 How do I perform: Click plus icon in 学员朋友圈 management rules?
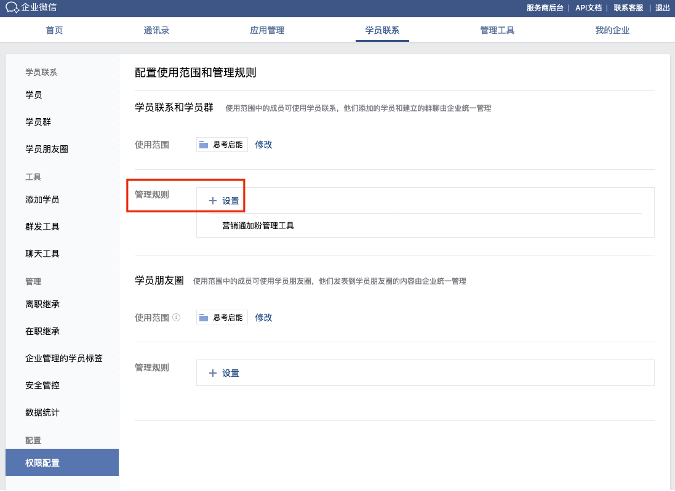tap(212, 373)
